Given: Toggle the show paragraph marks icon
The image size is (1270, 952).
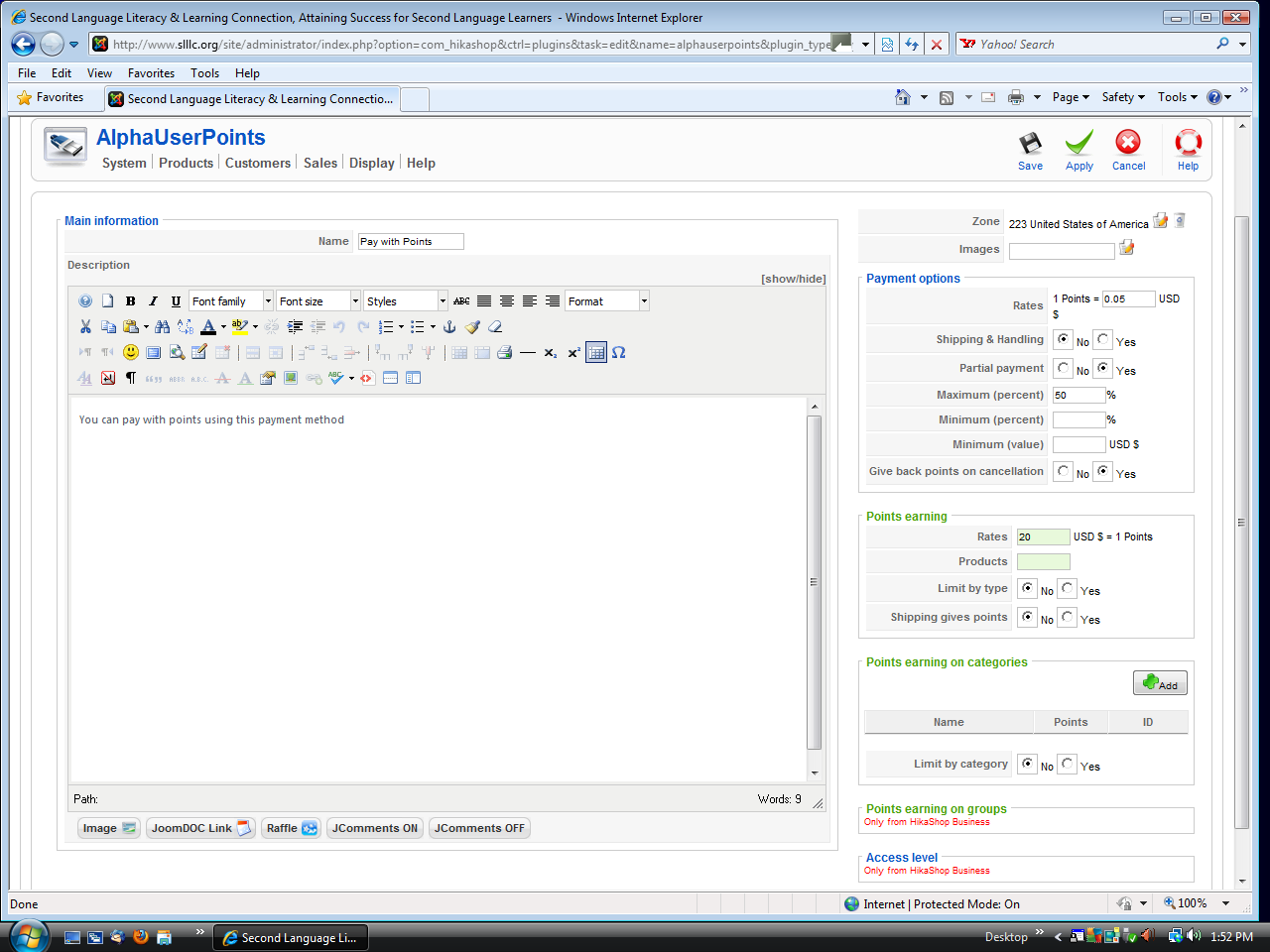Looking at the screenshot, I should [x=131, y=379].
